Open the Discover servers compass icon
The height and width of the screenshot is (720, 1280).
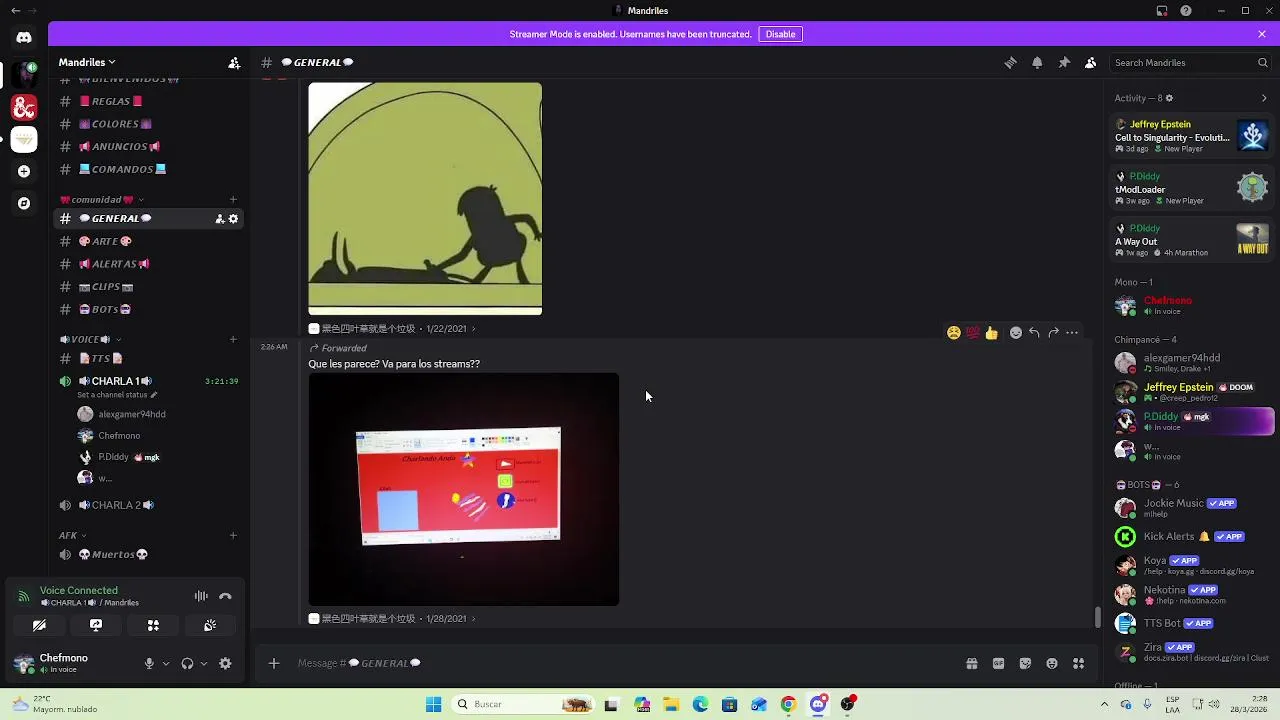coord(24,203)
